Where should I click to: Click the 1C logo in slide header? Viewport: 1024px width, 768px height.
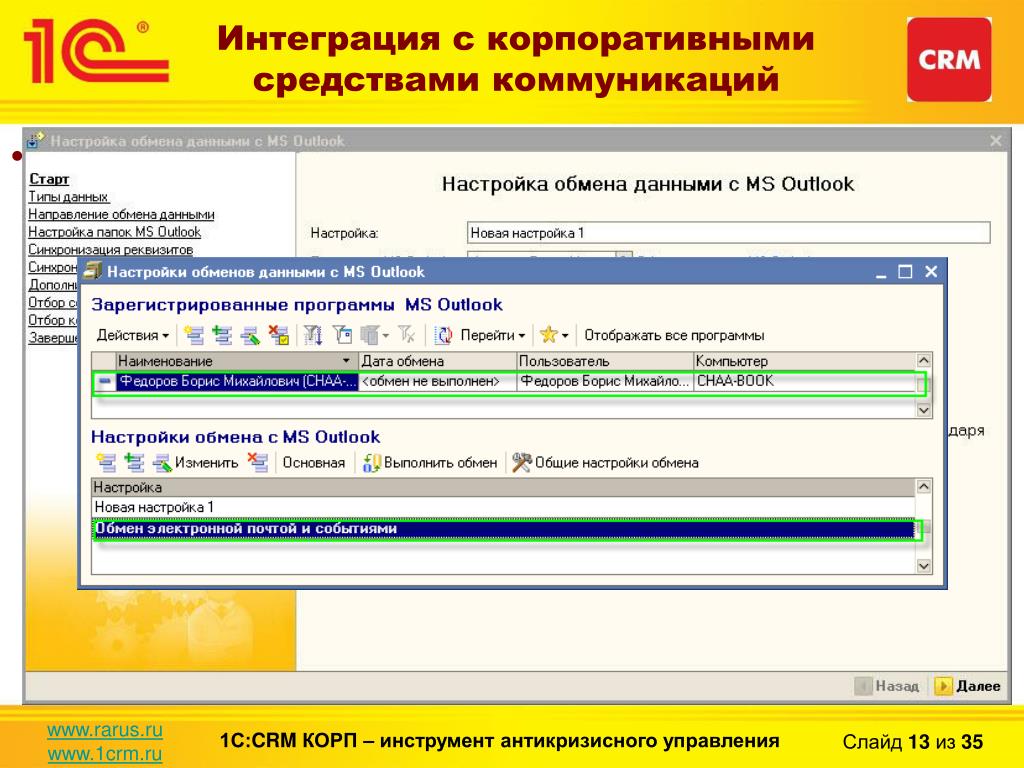tap(97, 51)
